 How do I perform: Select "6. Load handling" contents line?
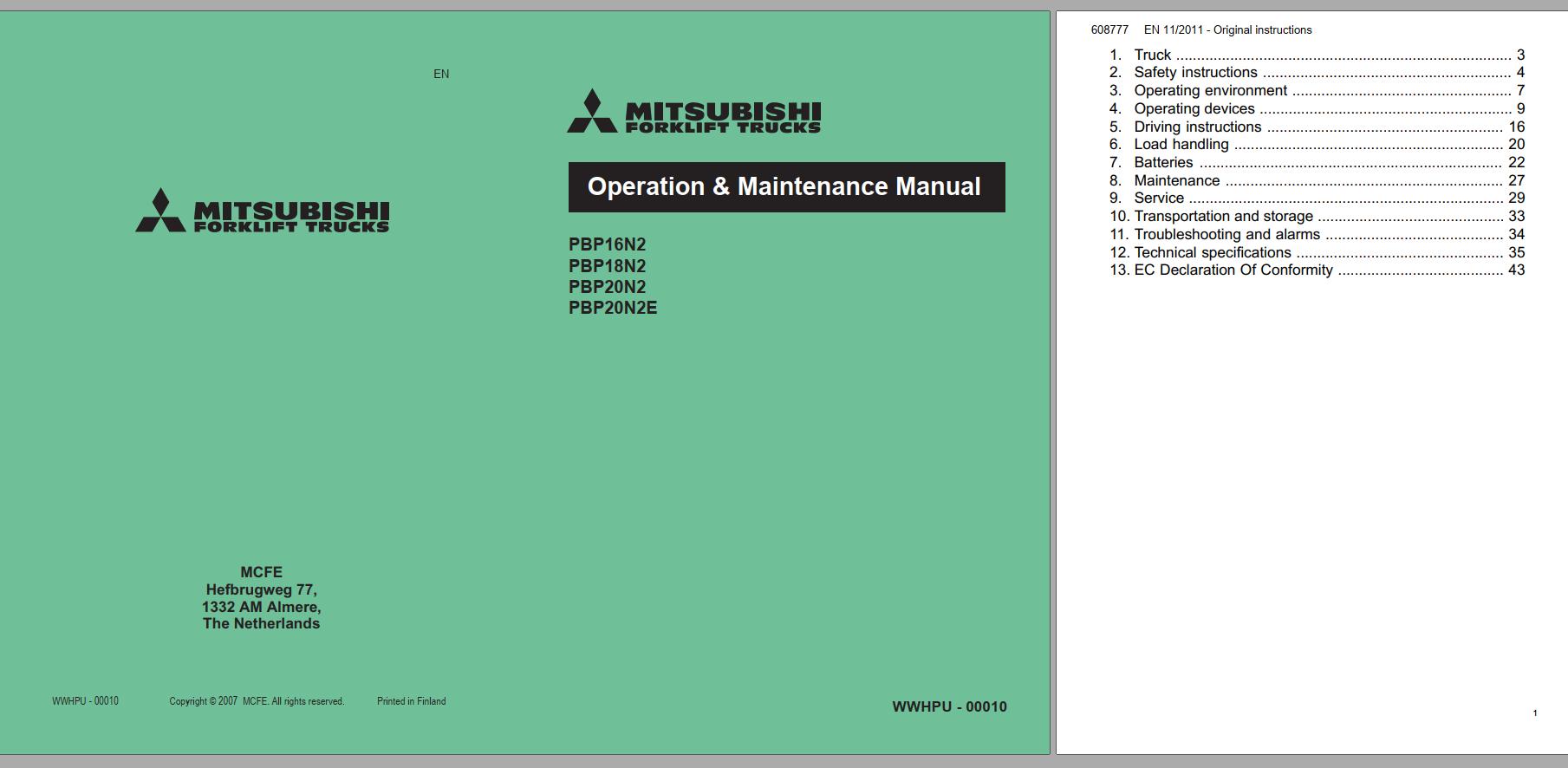(x=1317, y=144)
